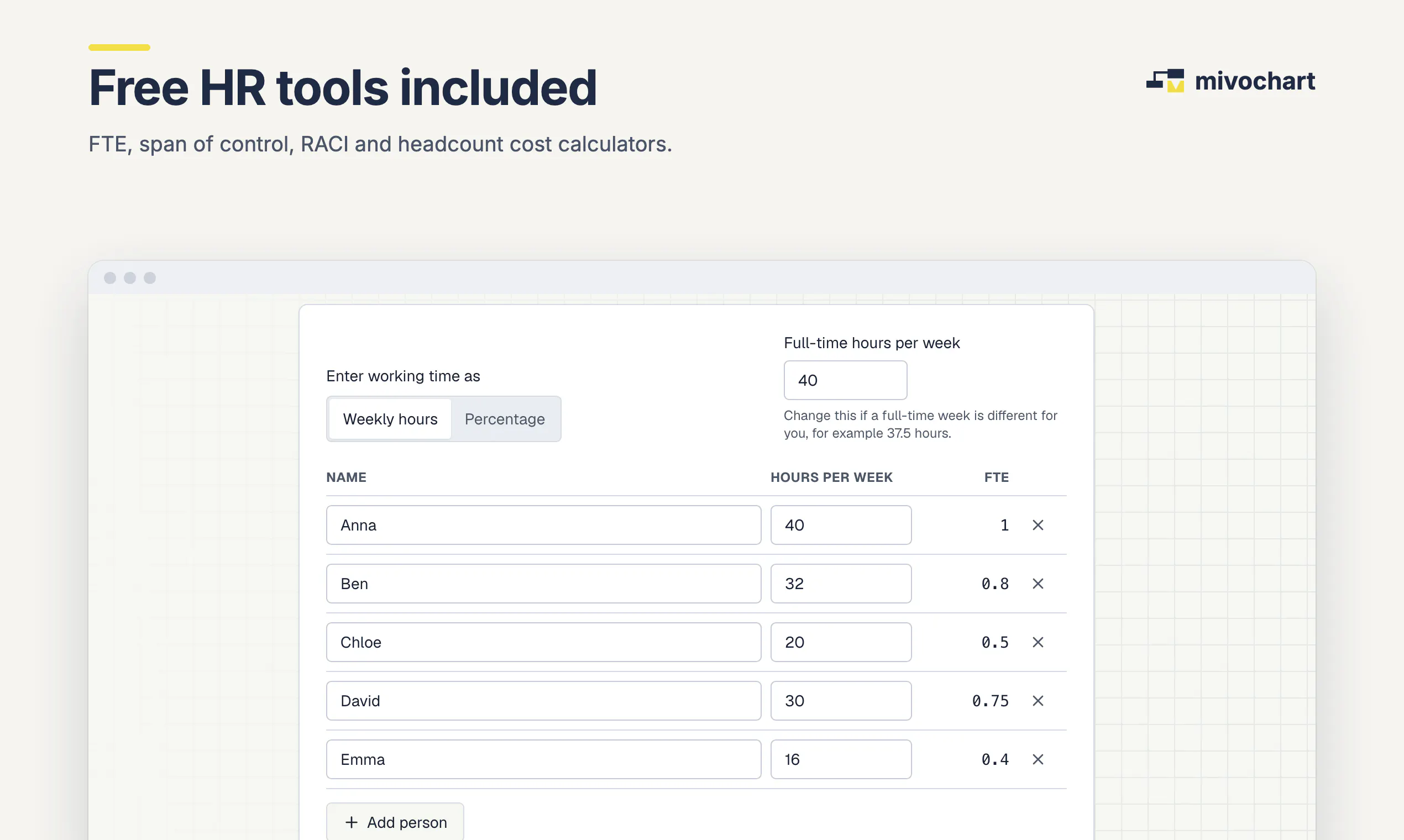
Task: Remove Emma's row using the X icon
Action: coord(1038,760)
